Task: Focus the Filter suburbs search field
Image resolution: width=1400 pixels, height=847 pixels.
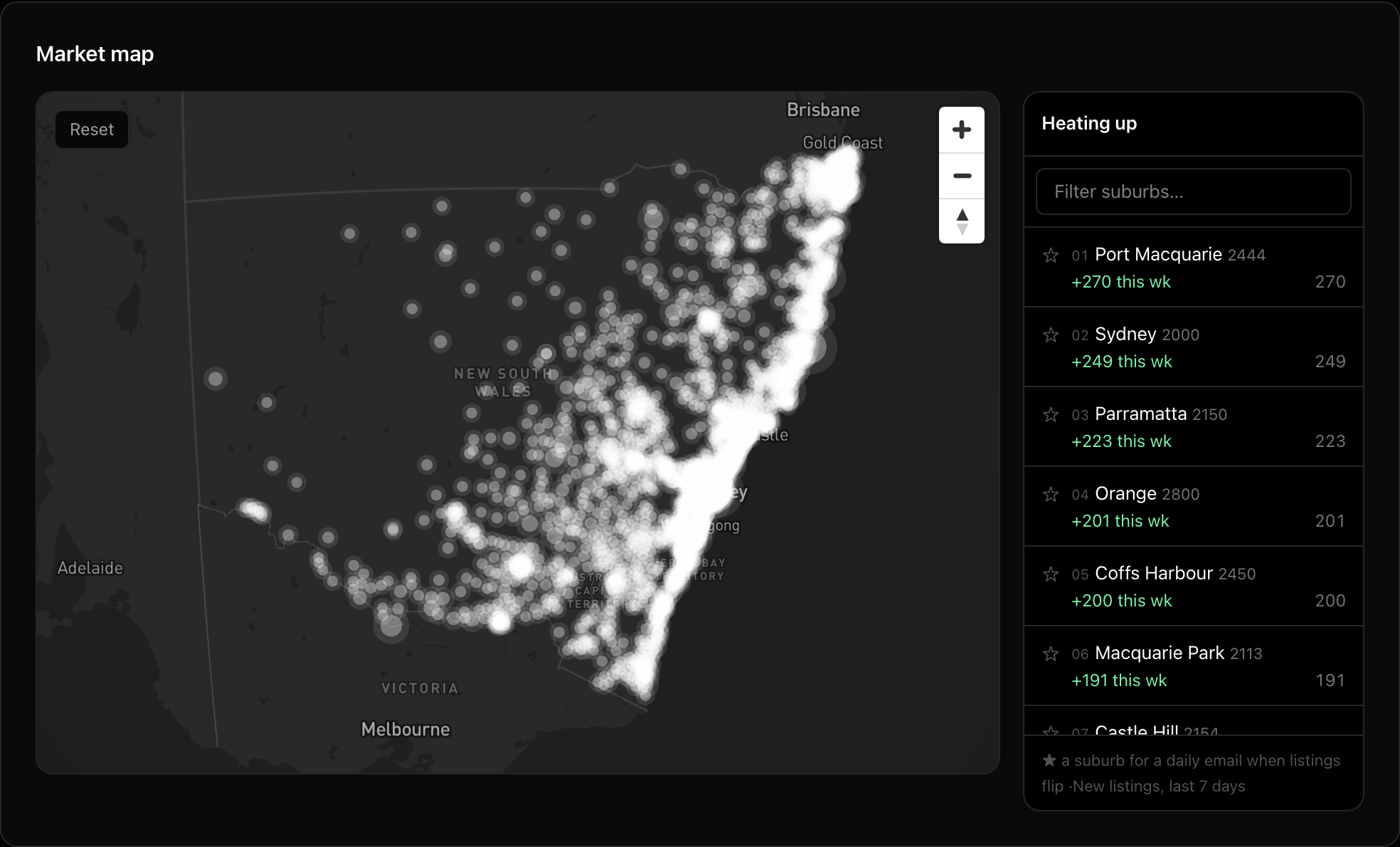Action: [1193, 191]
